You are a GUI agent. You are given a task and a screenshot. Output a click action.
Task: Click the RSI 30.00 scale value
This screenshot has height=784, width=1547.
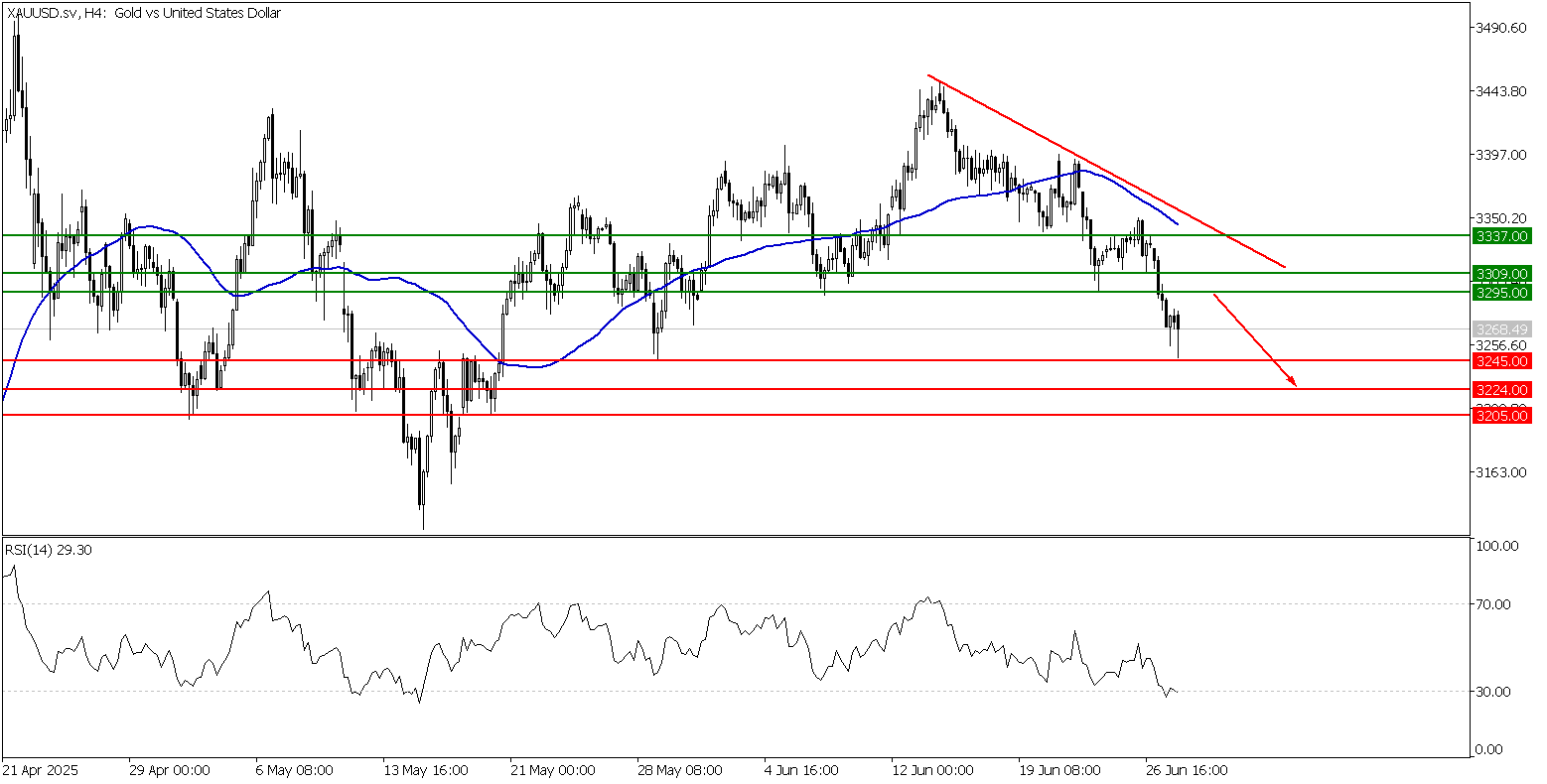[x=1497, y=692]
